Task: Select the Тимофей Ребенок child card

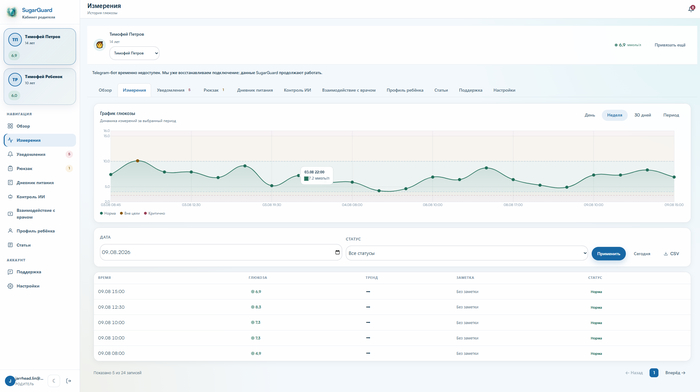Action: (x=40, y=86)
